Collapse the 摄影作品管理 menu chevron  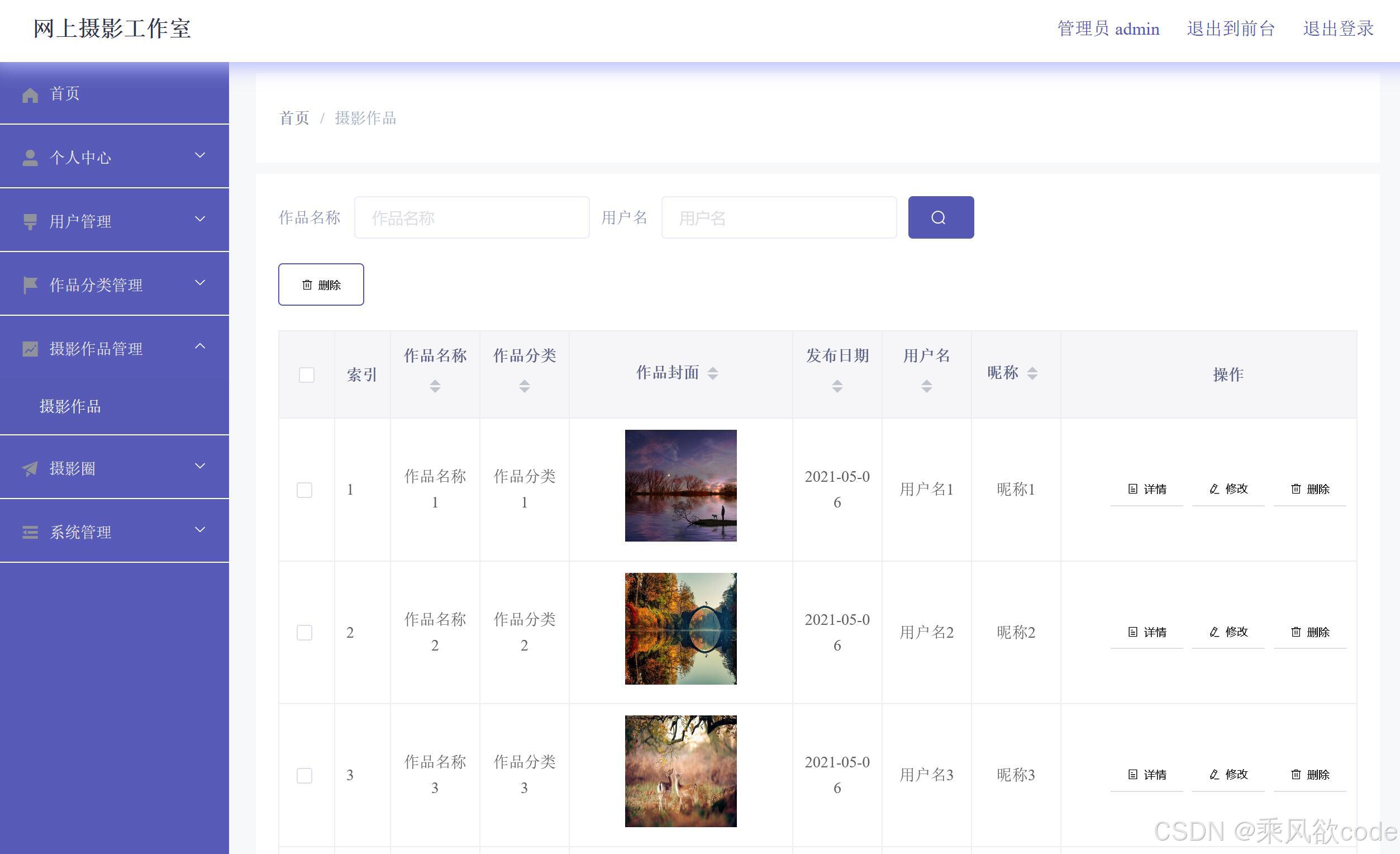tap(200, 347)
